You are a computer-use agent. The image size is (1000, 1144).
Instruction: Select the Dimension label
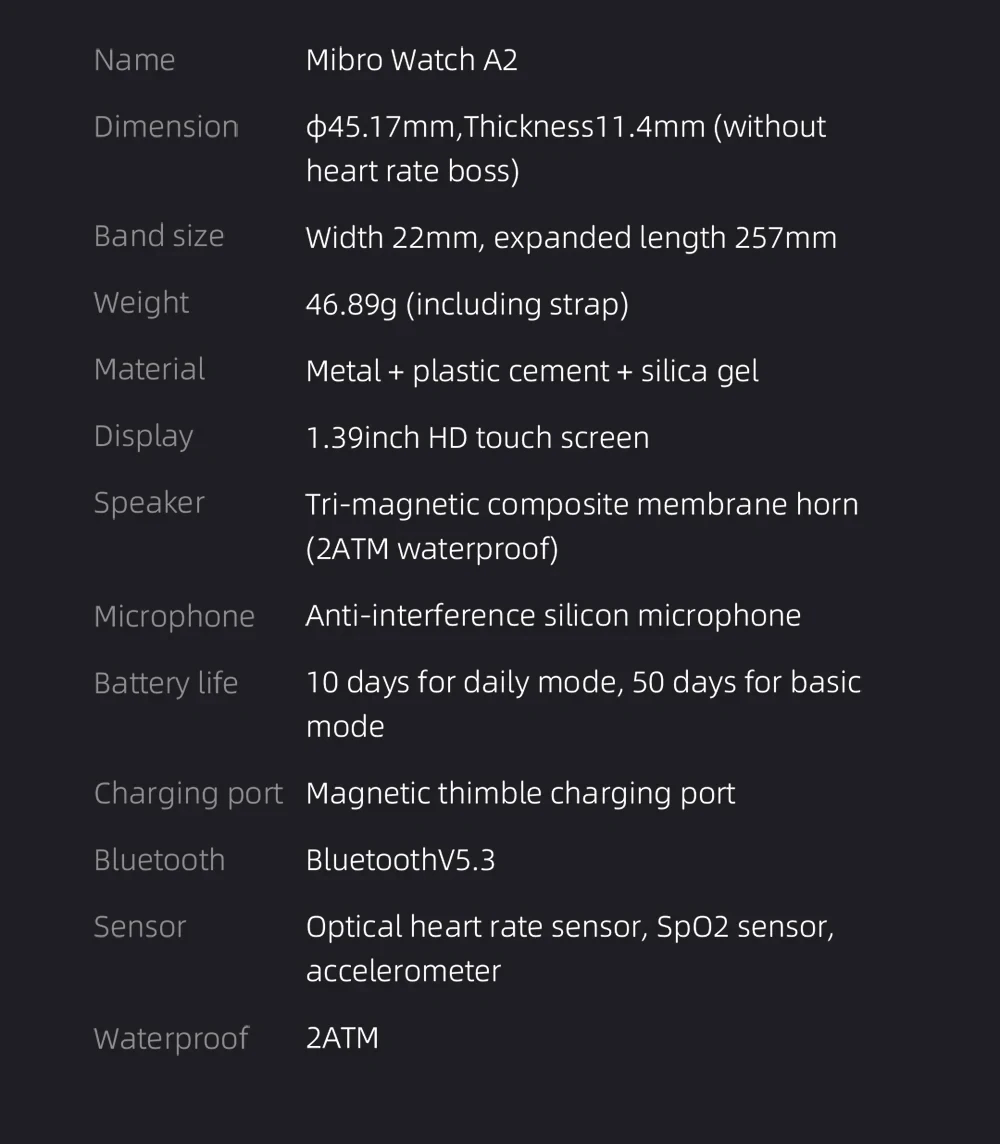[166, 127]
